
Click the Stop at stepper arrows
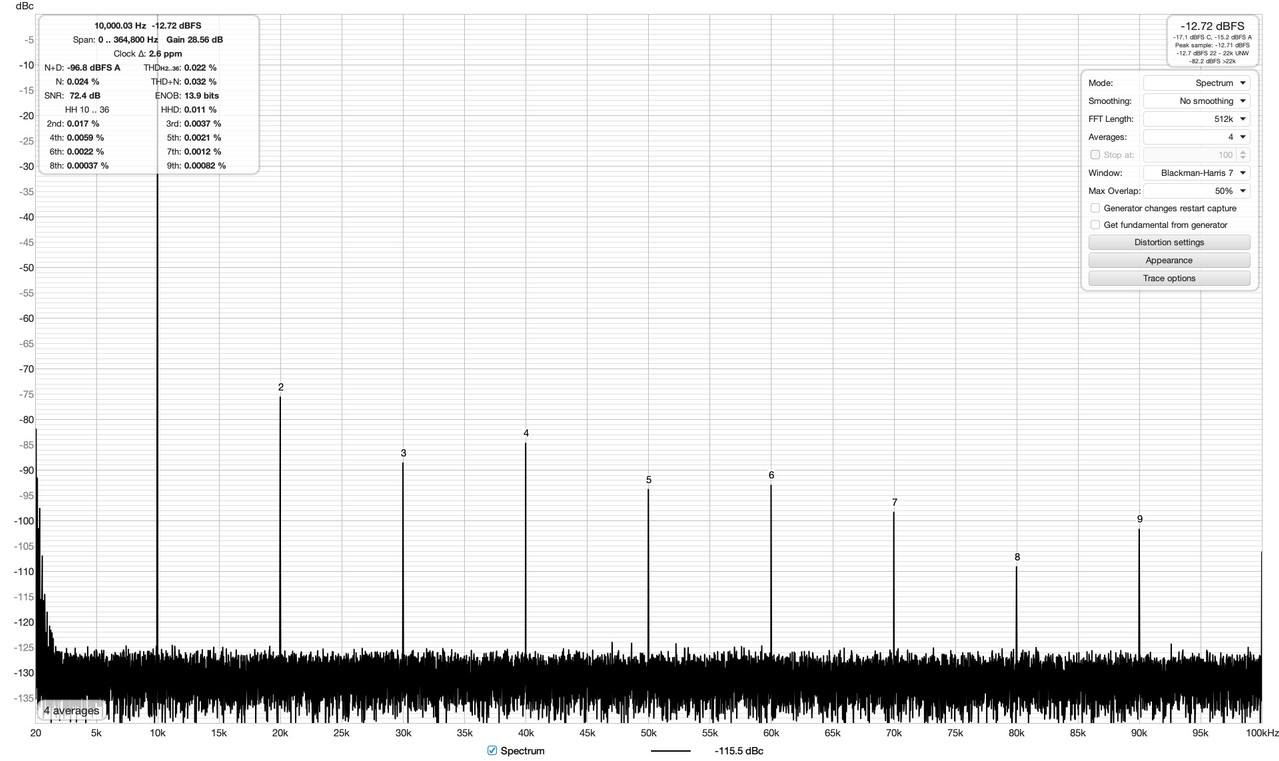(x=1244, y=155)
